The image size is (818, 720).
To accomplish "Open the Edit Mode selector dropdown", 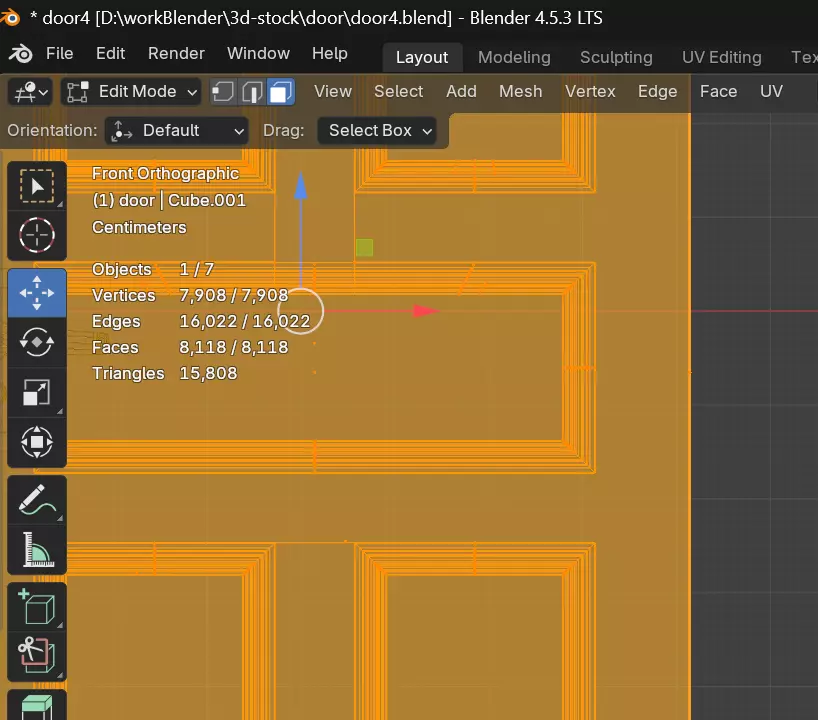I will pos(131,92).
